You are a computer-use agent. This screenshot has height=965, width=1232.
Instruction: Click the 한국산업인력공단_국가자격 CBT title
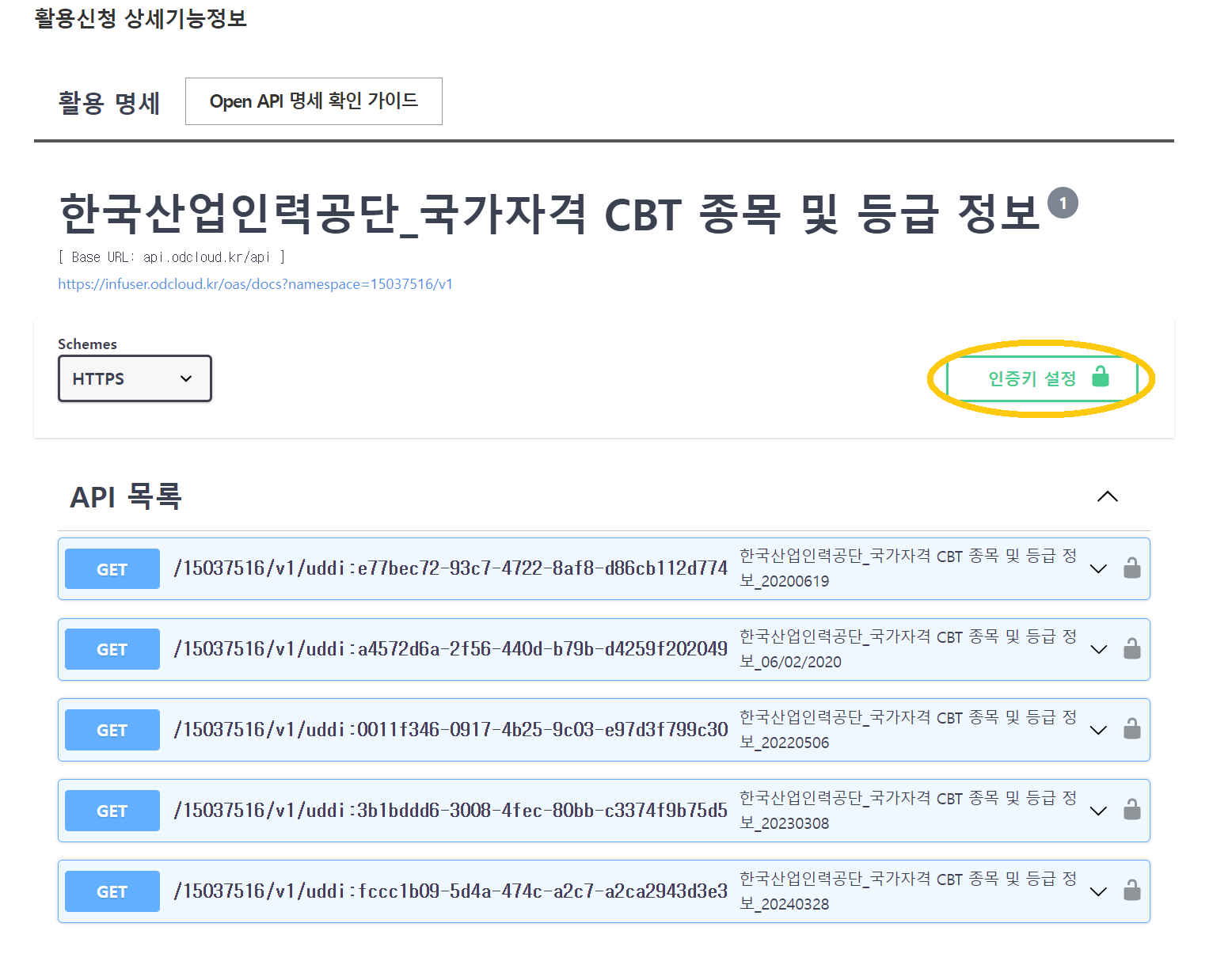(x=549, y=214)
